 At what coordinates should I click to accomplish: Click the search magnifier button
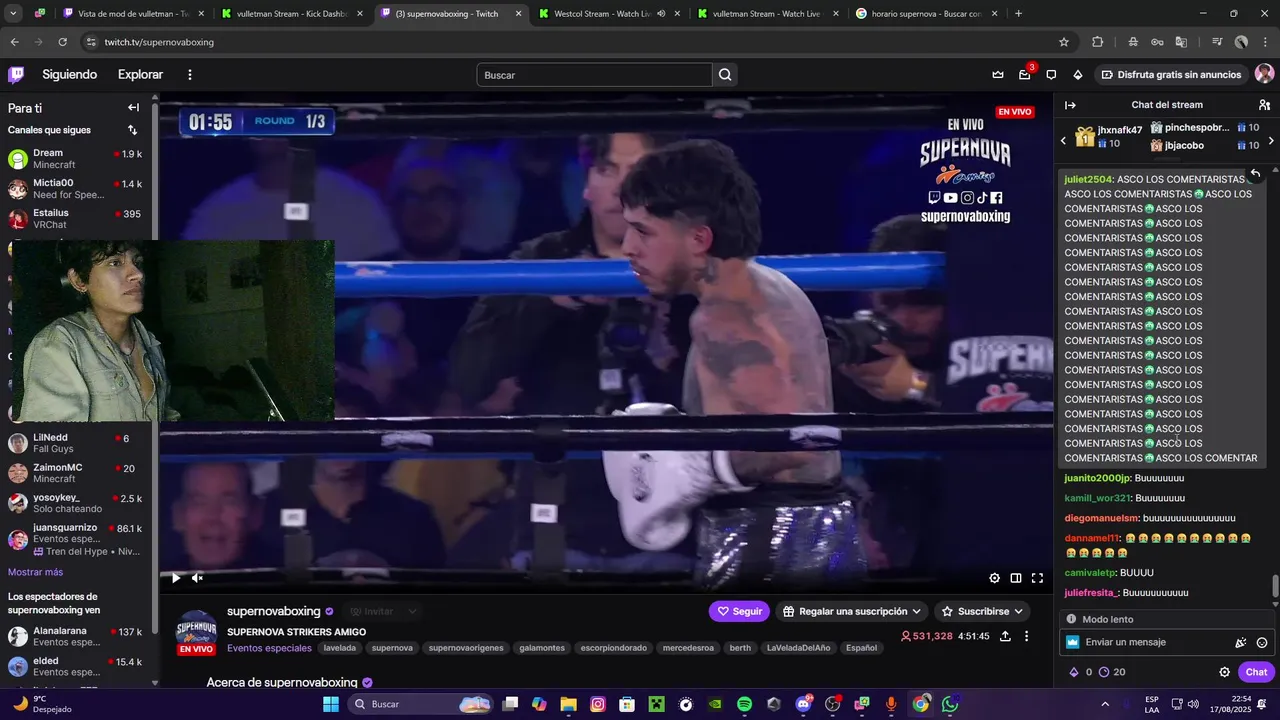click(725, 75)
